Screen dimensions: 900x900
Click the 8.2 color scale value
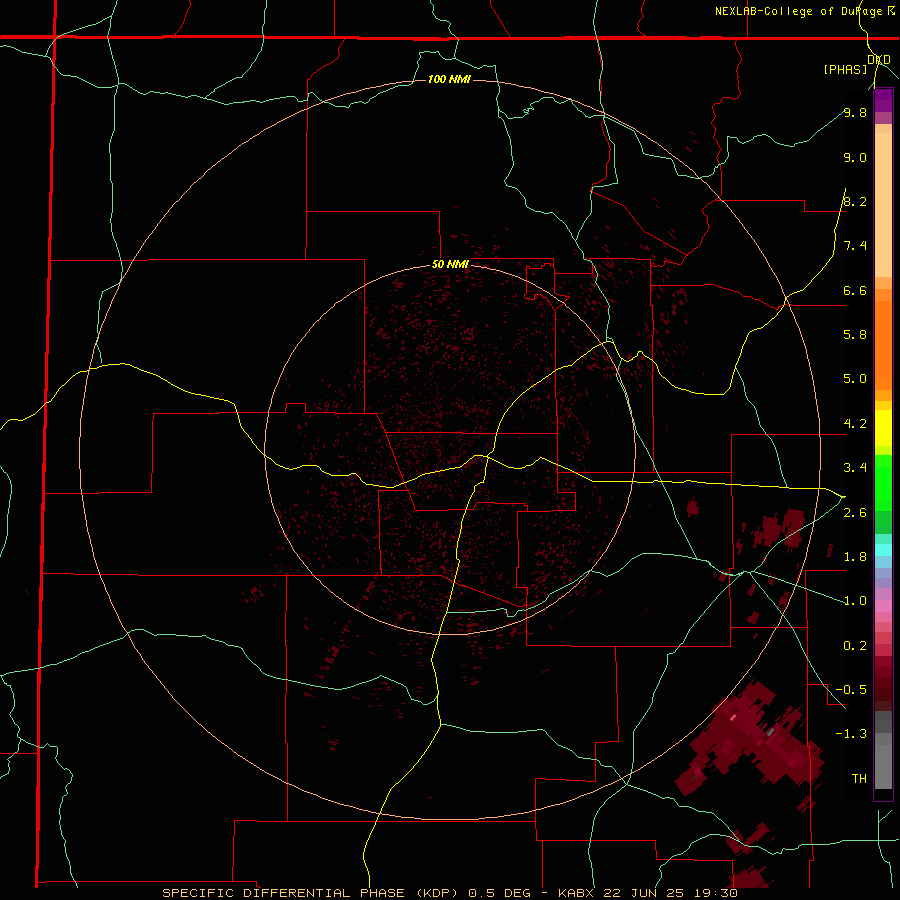855,201
